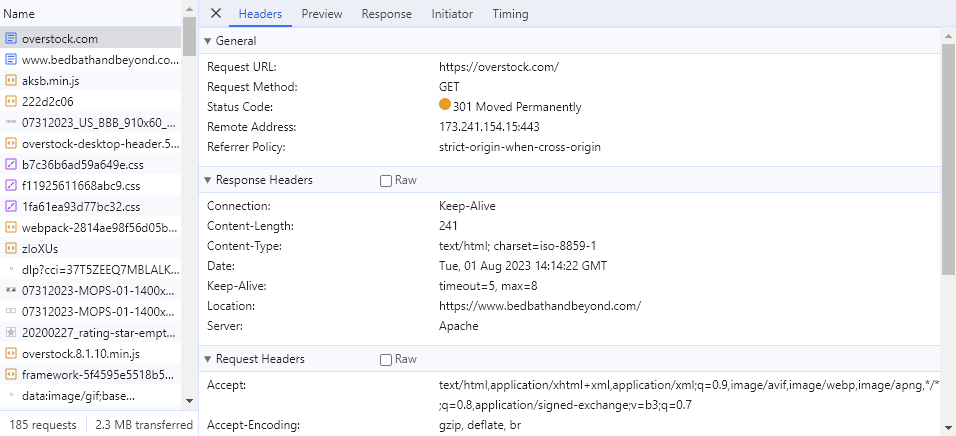Collapse the Response Headers section

coord(207,180)
